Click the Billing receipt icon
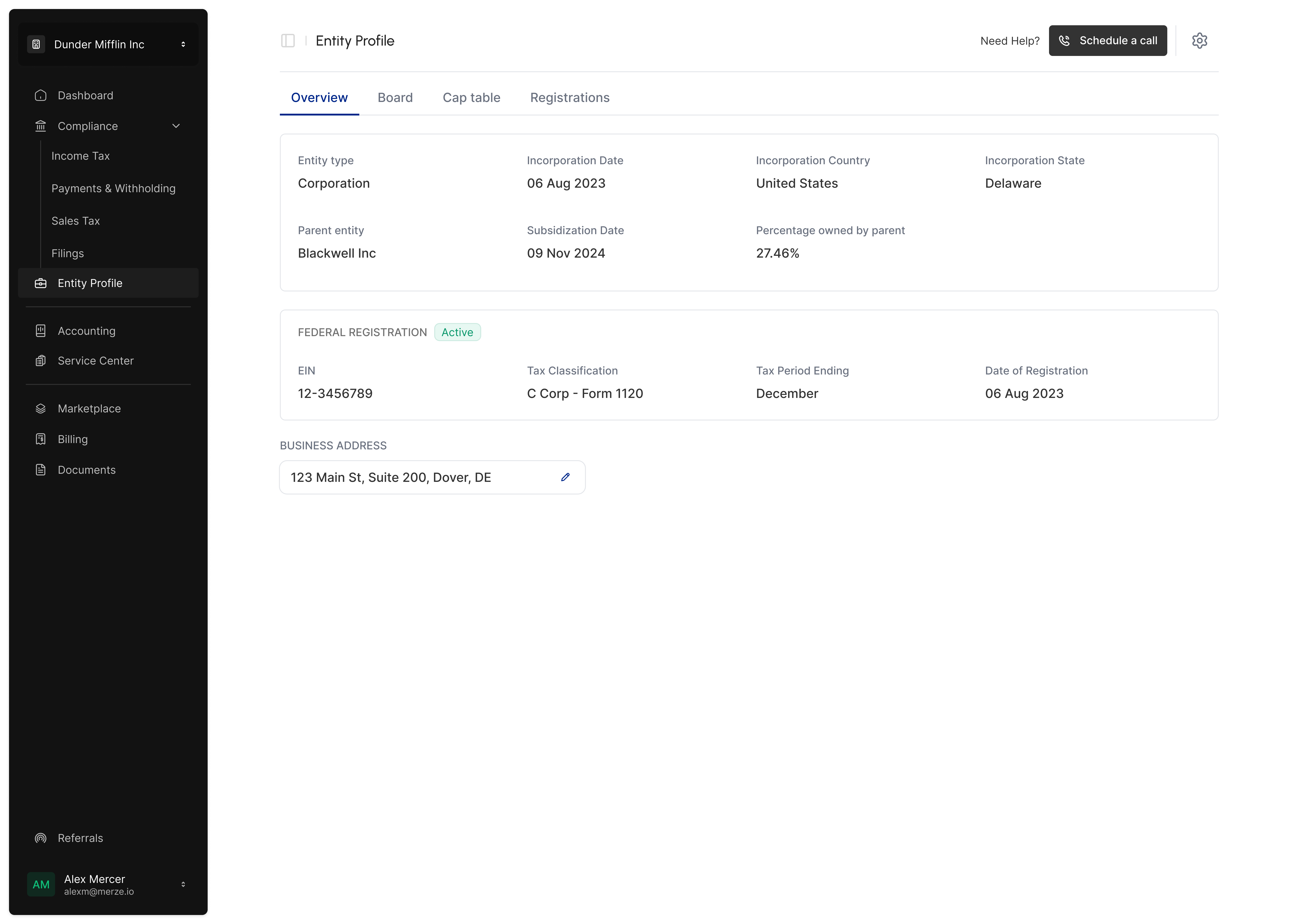The width and height of the screenshot is (1300, 924). 40,439
